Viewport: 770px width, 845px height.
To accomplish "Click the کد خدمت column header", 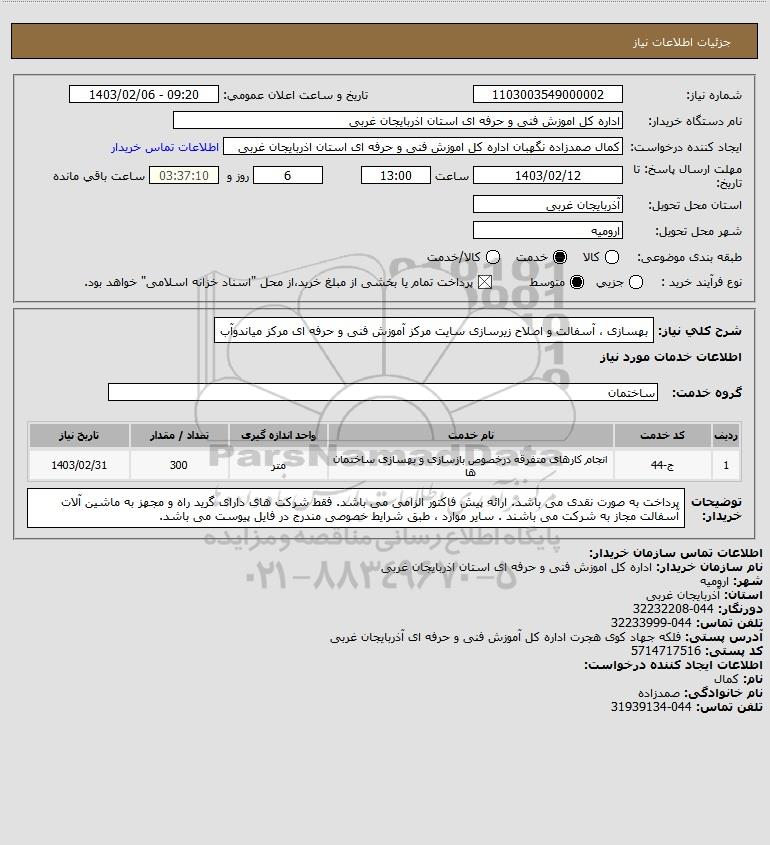I will coord(662,435).
